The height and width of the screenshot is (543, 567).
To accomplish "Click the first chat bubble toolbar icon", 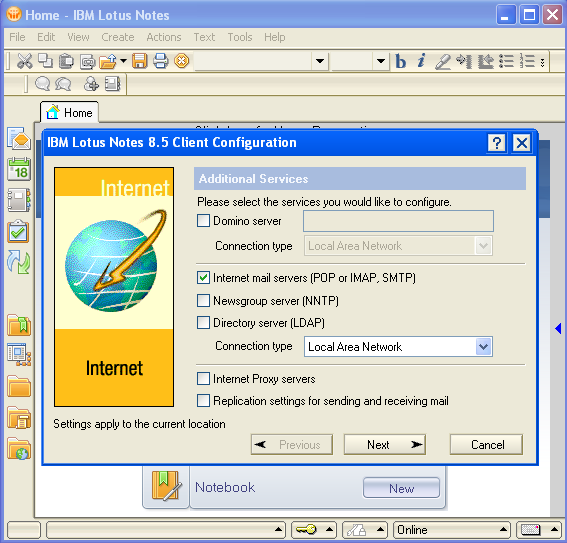I will [x=42, y=84].
